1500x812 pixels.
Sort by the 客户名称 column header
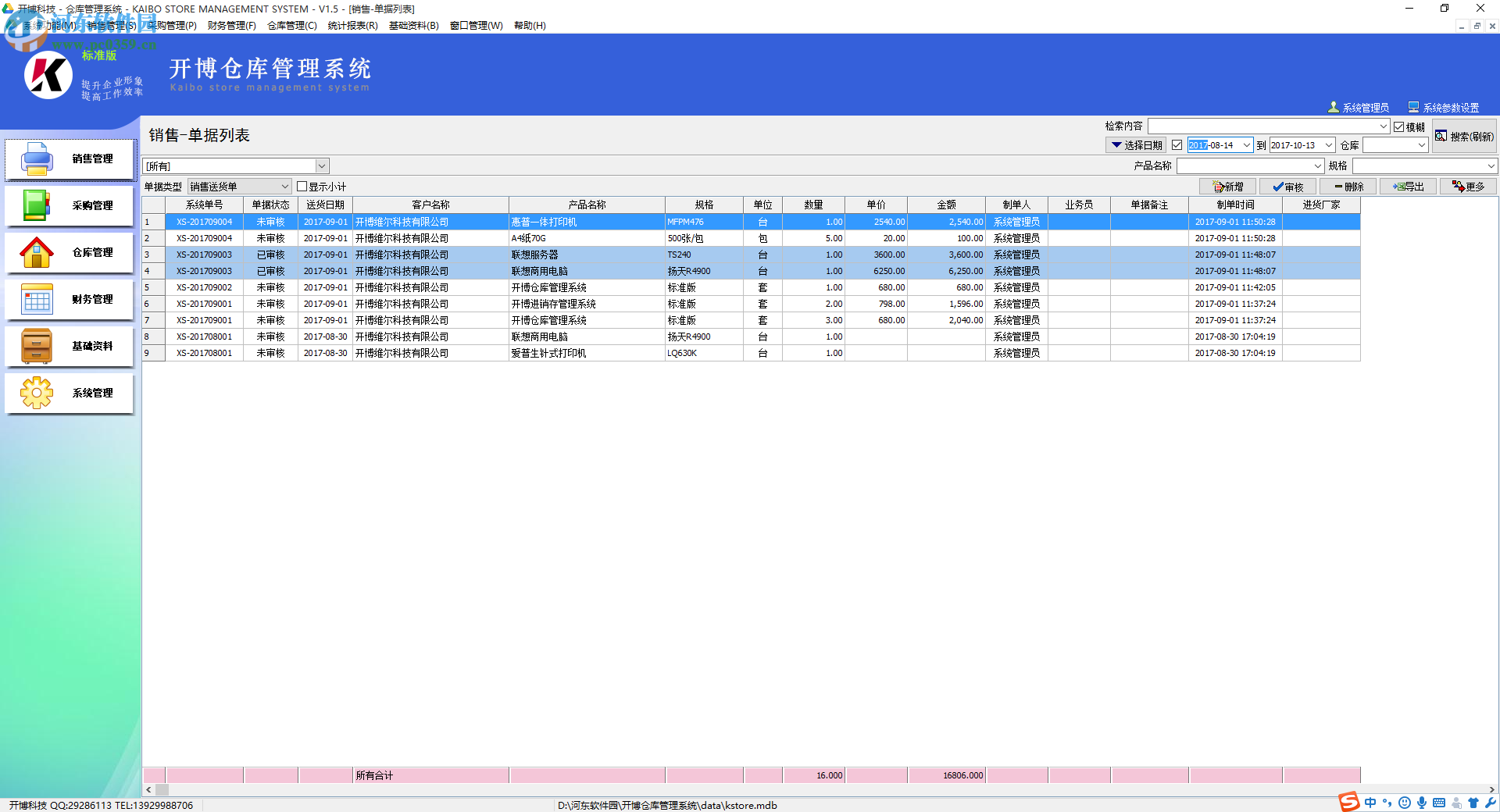431,205
